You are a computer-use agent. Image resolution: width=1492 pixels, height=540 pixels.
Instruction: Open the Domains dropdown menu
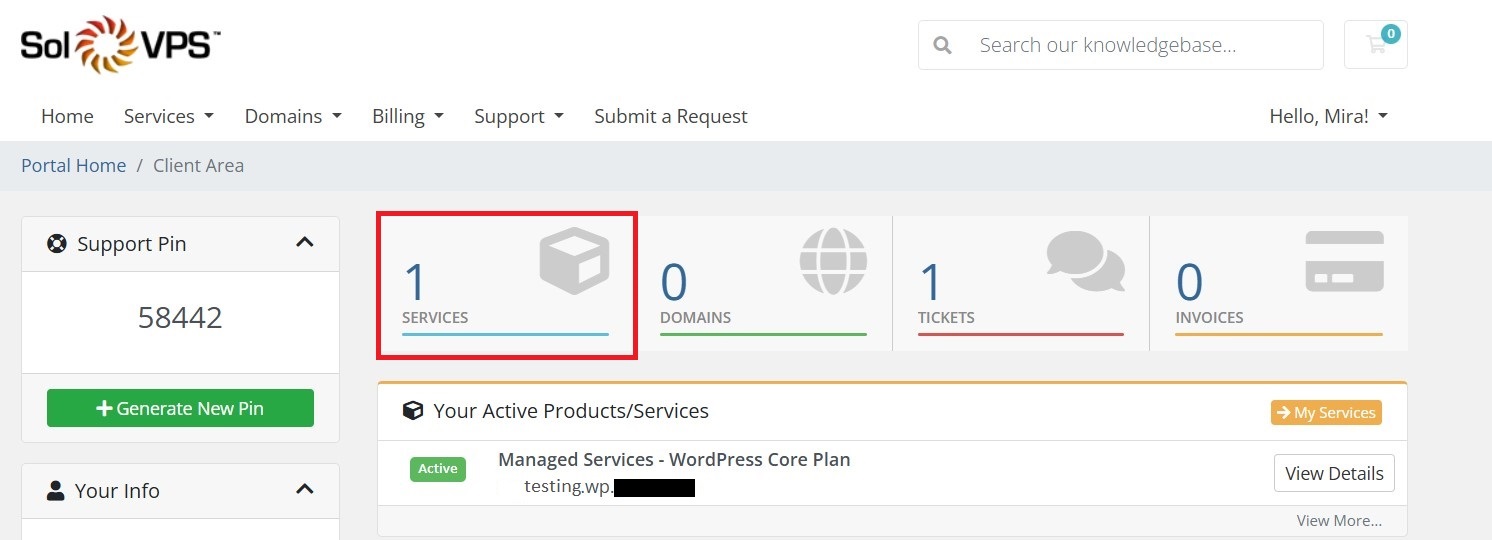coord(293,116)
